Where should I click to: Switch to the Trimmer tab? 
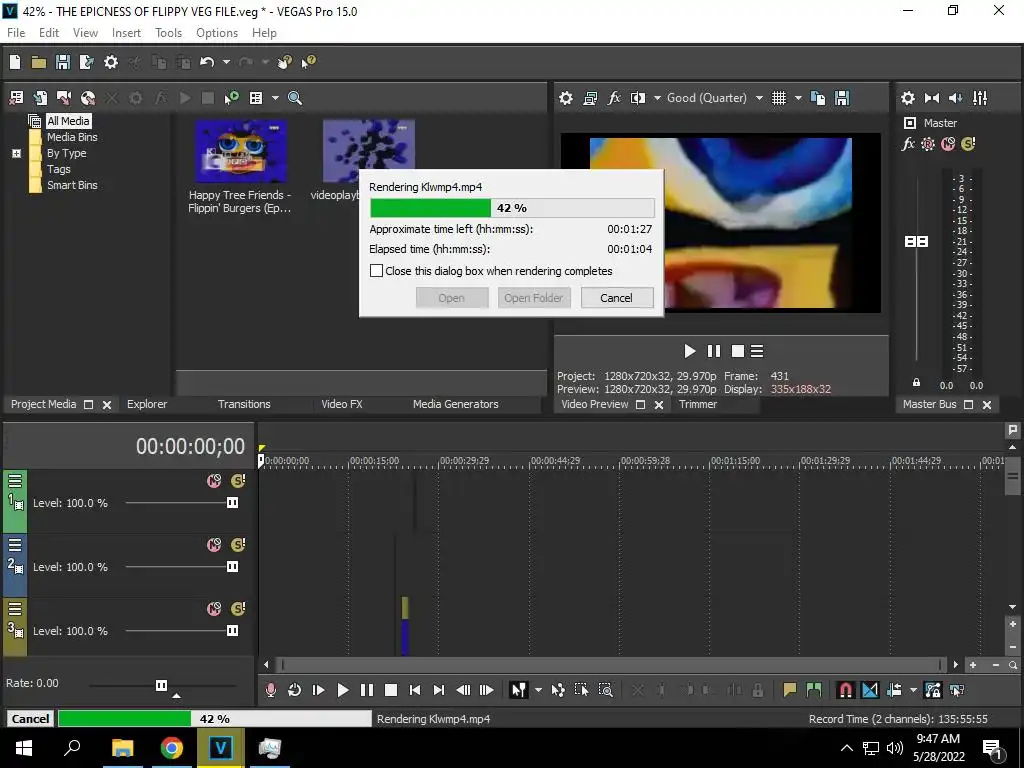698,404
